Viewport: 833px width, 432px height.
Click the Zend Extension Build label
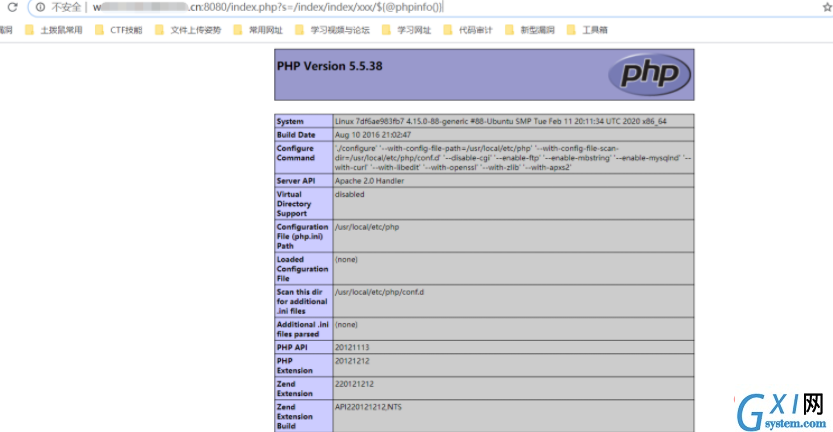point(294,417)
